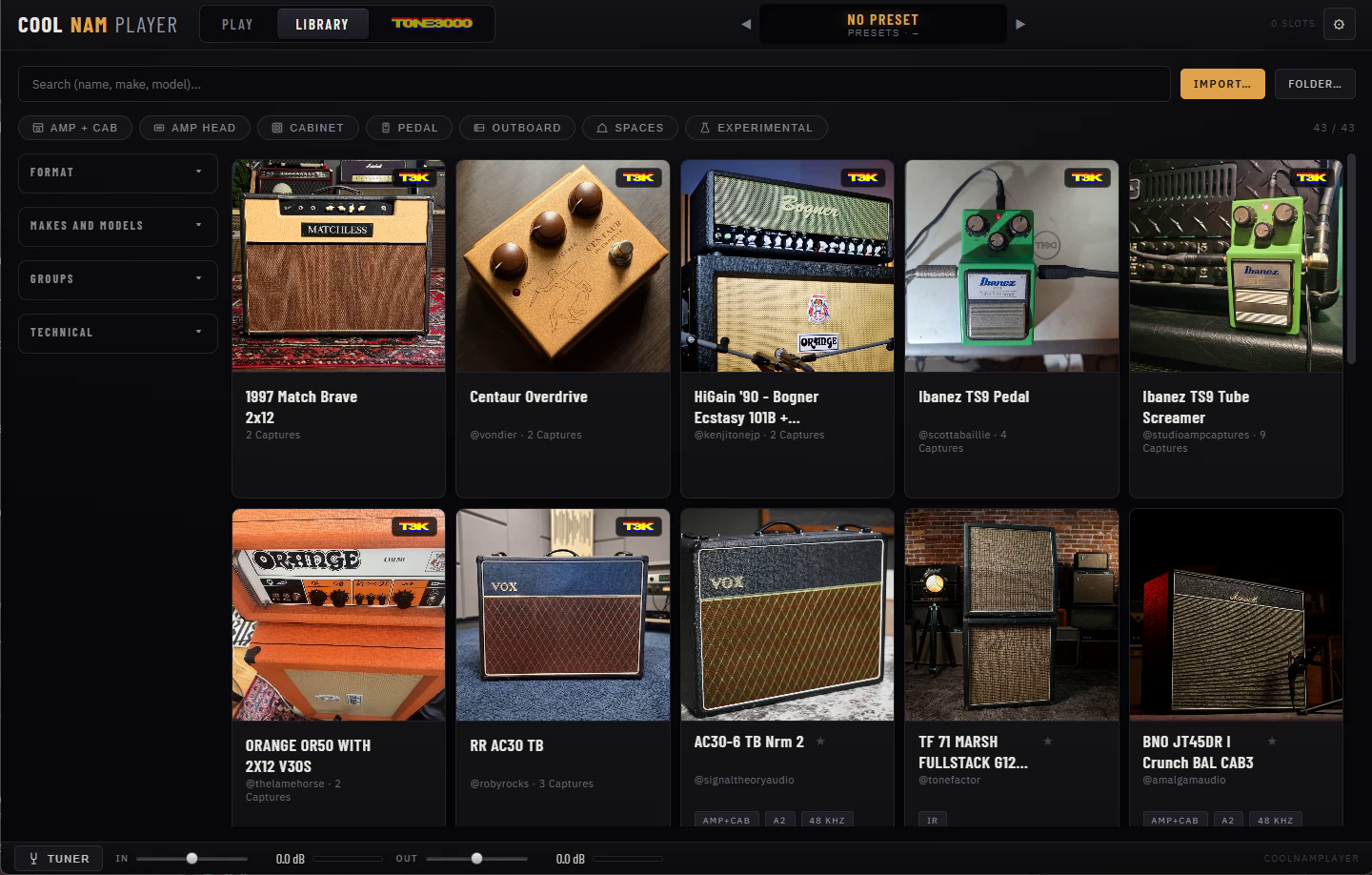This screenshot has width=1372, height=875.
Task: Open the No Preset selector
Action: (x=883, y=25)
